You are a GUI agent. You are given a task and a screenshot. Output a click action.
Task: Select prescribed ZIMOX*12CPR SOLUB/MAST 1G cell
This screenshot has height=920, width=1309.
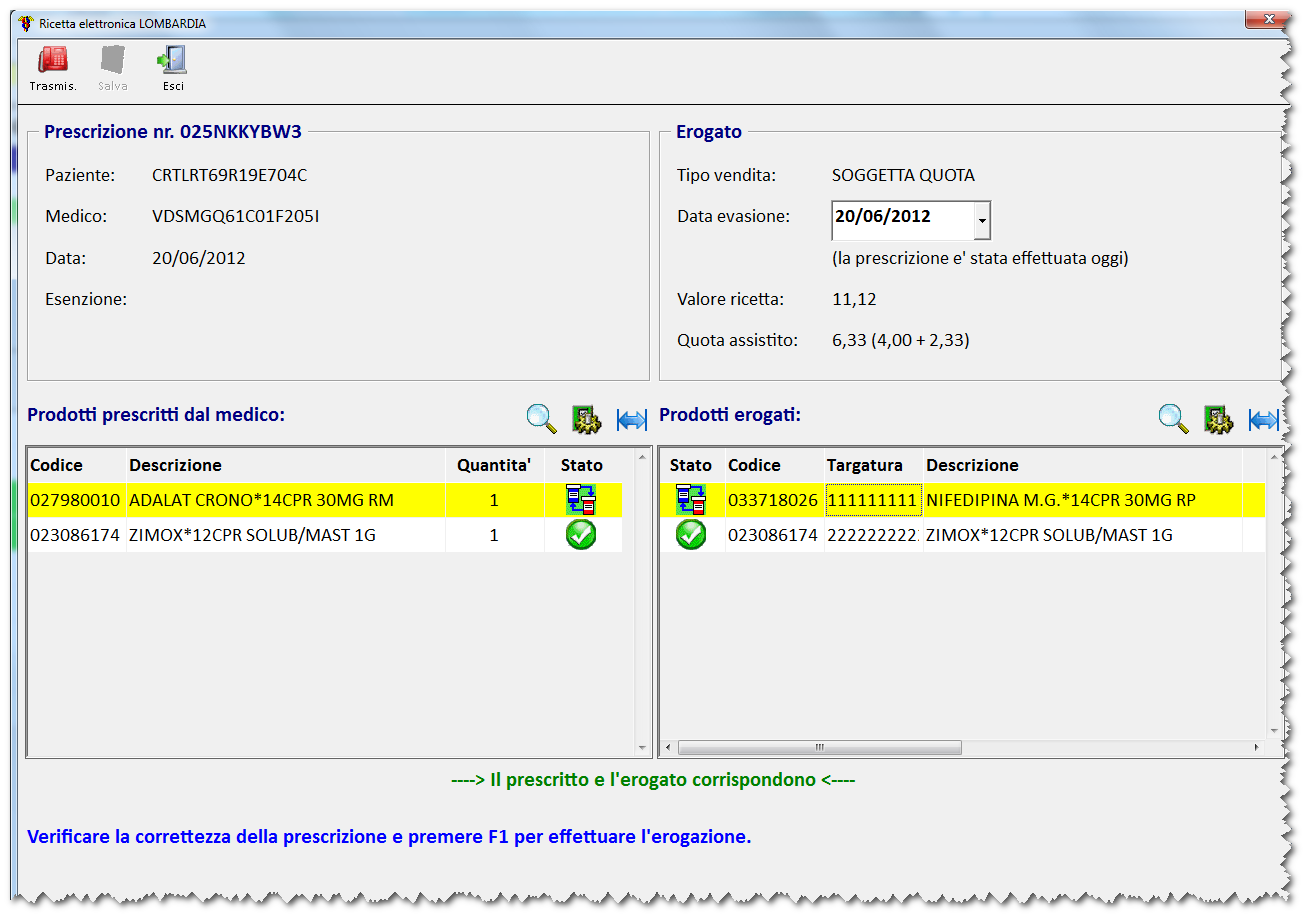tap(286, 535)
